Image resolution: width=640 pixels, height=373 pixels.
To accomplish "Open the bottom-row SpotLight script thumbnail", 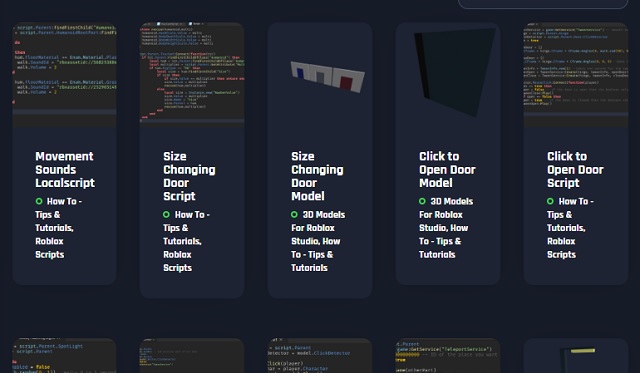I will [x=64, y=355].
